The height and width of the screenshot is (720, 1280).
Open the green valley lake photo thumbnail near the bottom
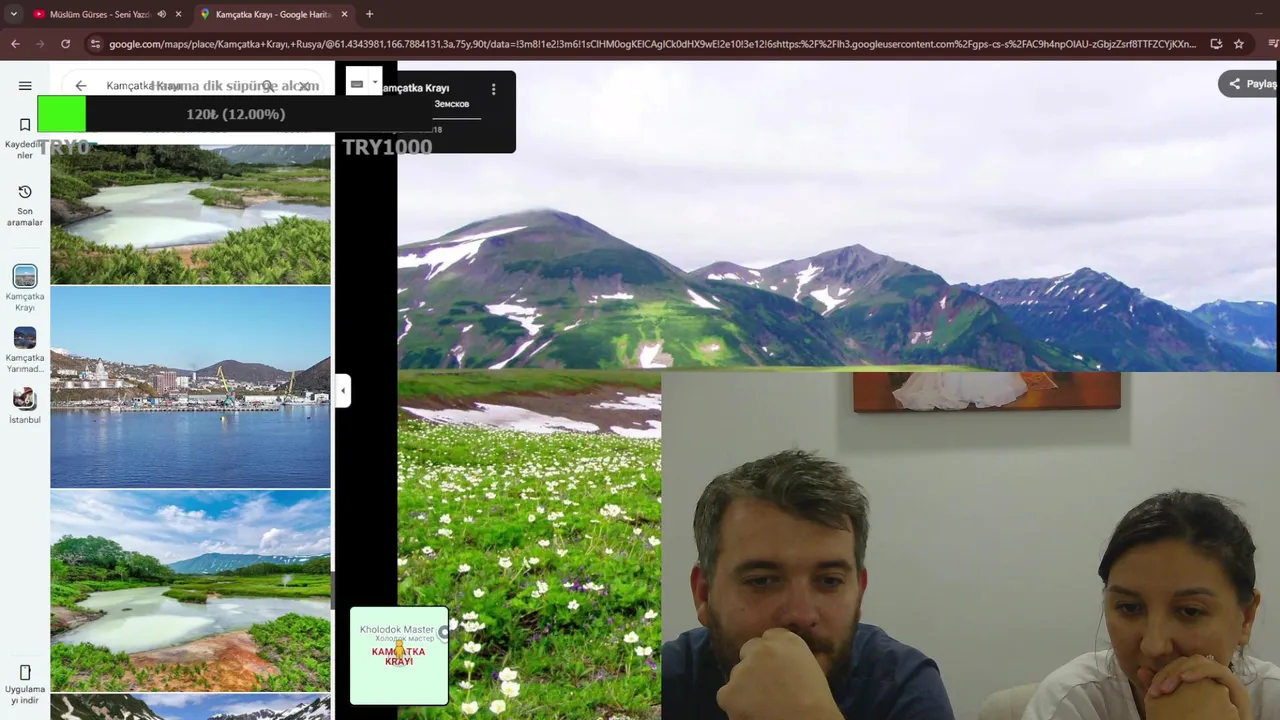190,591
